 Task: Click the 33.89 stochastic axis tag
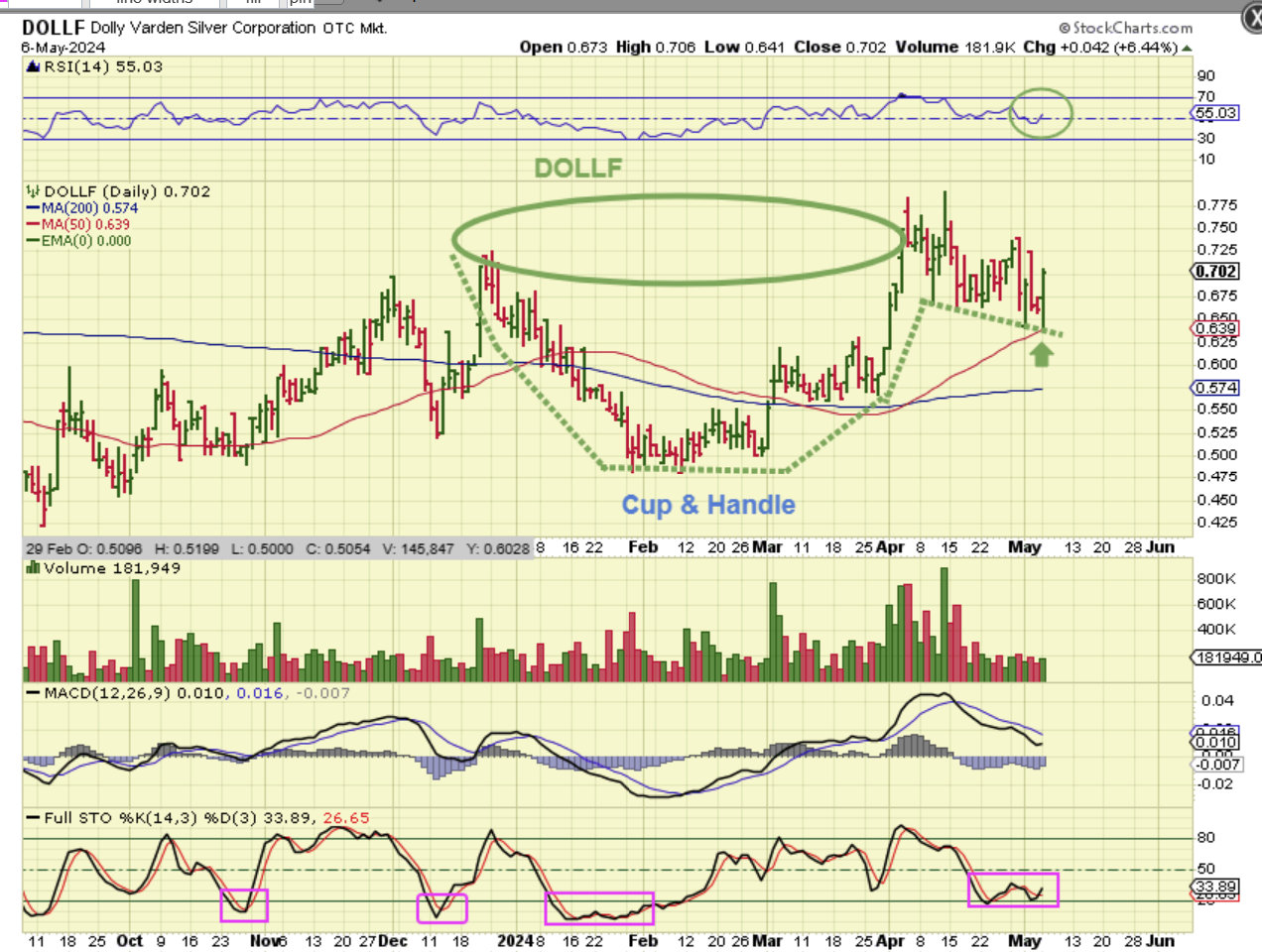coord(1216,887)
